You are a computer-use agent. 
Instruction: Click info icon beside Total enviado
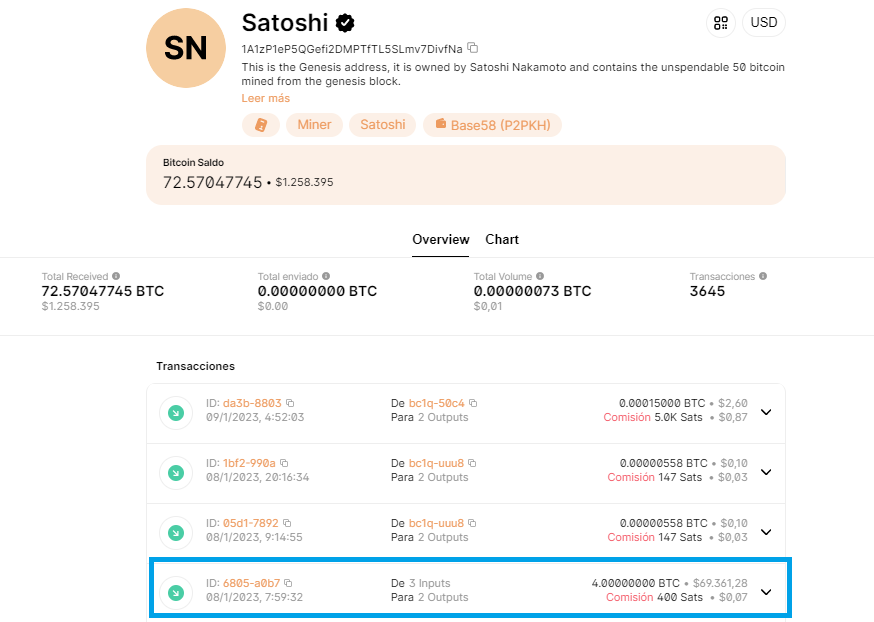tap(326, 276)
